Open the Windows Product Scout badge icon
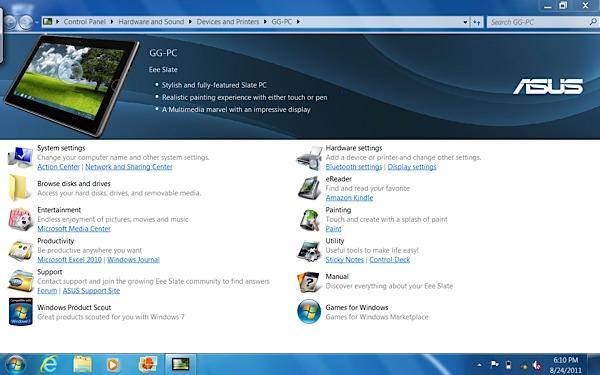Screen dimensions: 600x375 [20, 311]
